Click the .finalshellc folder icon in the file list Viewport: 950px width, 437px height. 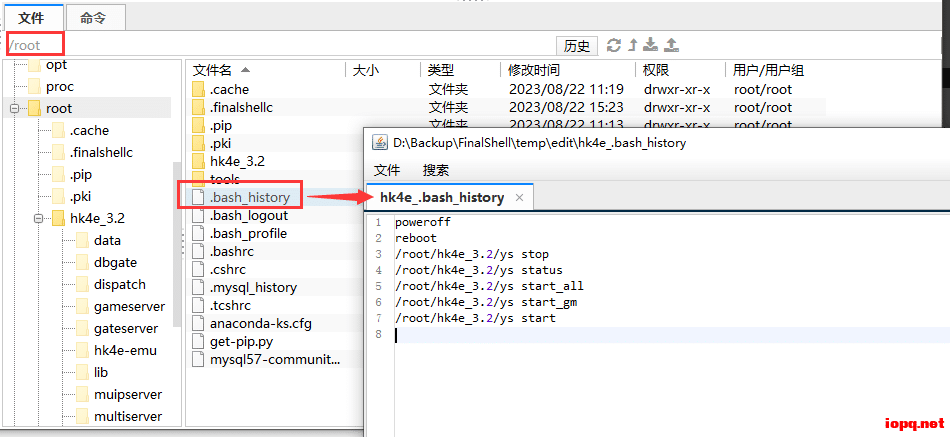pos(198,108)
